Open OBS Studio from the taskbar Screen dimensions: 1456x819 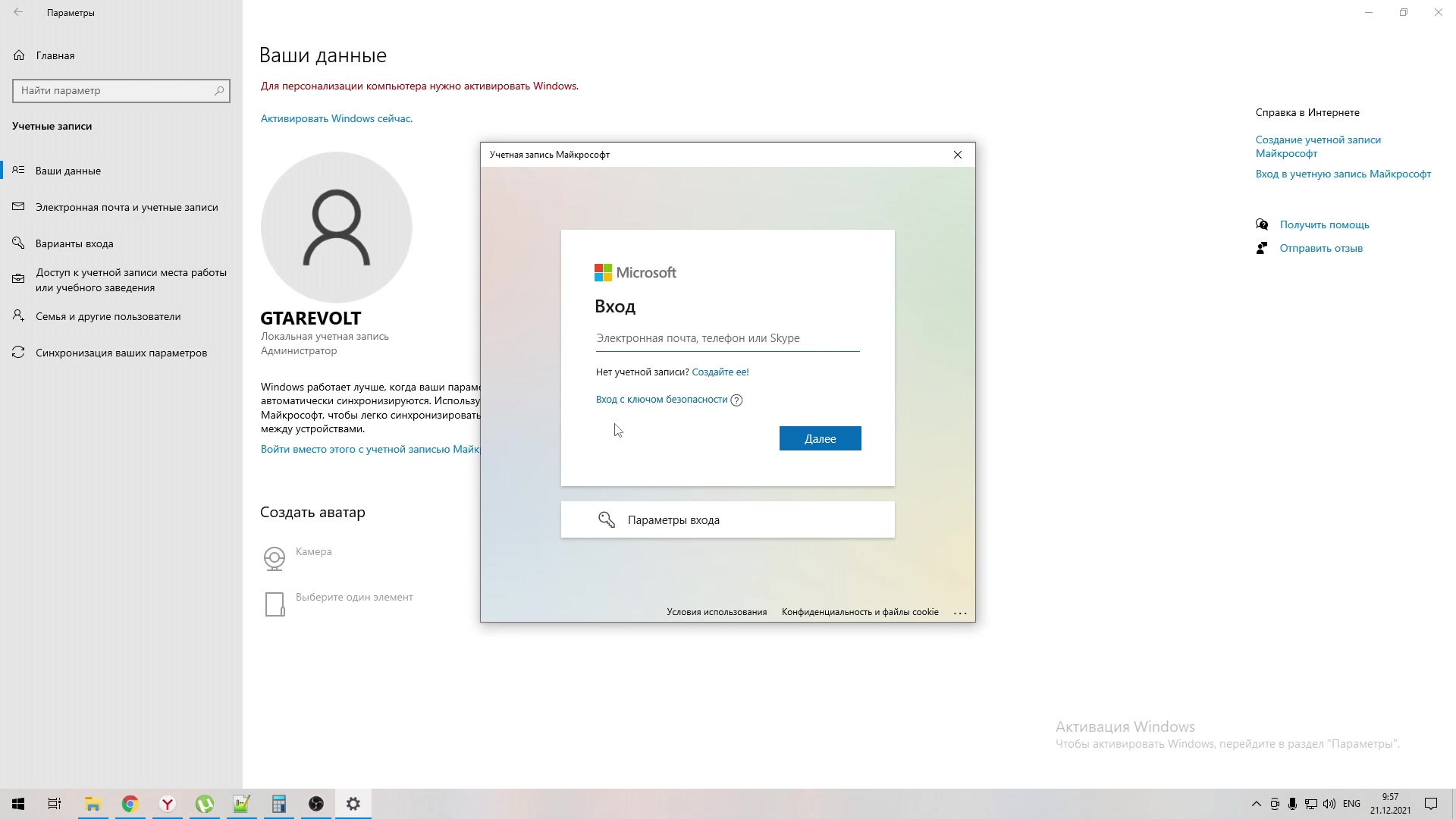click(316, 804)
